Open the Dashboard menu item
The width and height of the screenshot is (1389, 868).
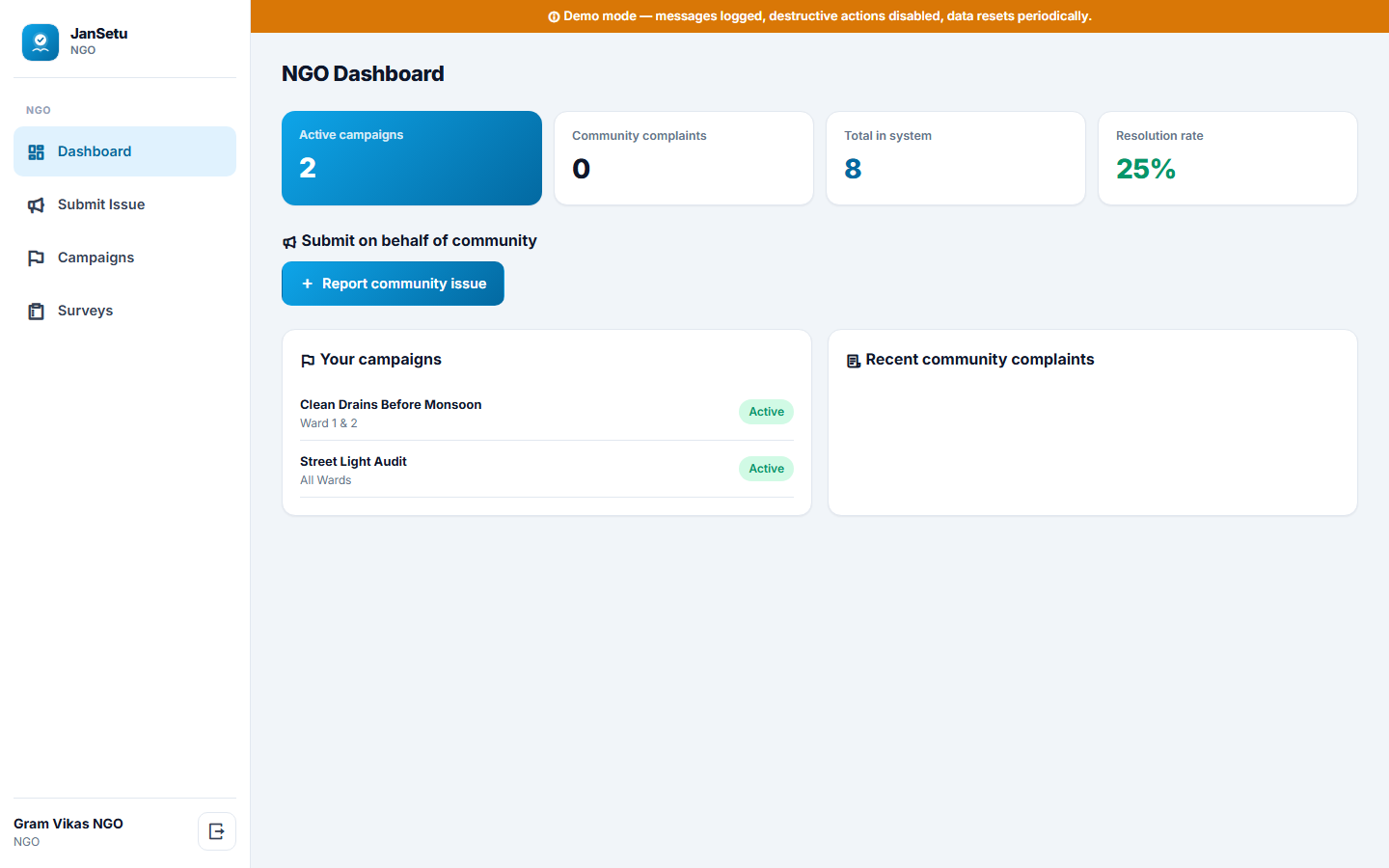pos(124,151)
